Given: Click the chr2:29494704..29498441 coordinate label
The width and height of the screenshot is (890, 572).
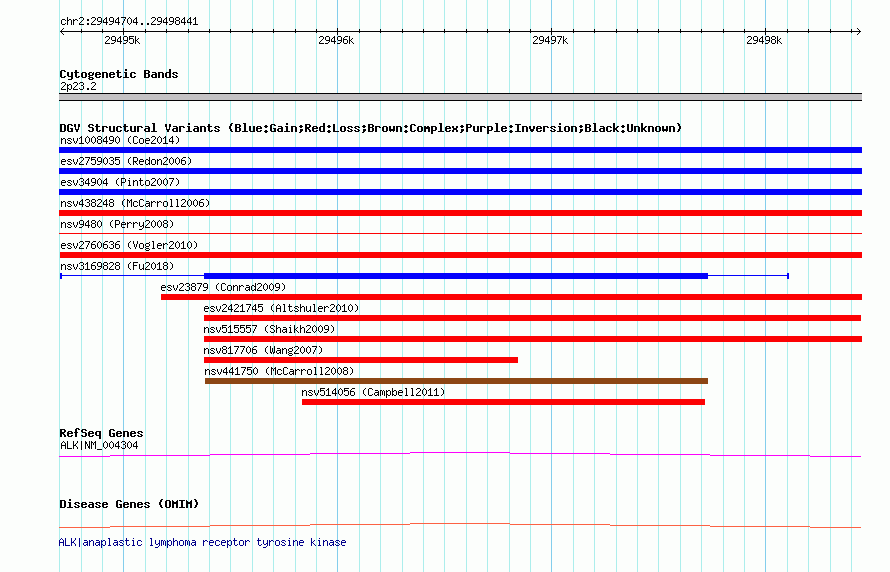Looking at the screenshot, I should pyautogui.click(x=129, y=22).
